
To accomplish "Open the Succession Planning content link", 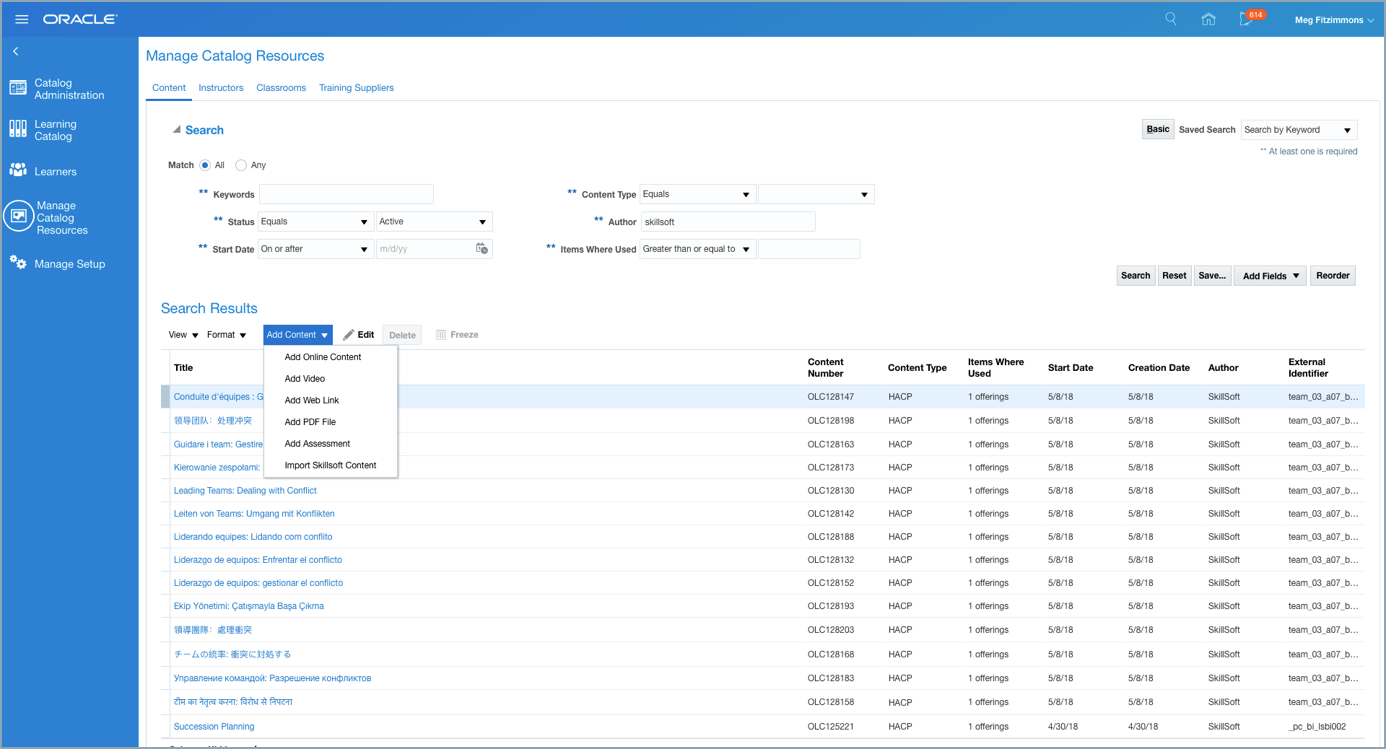I will (x=213, y=726).
